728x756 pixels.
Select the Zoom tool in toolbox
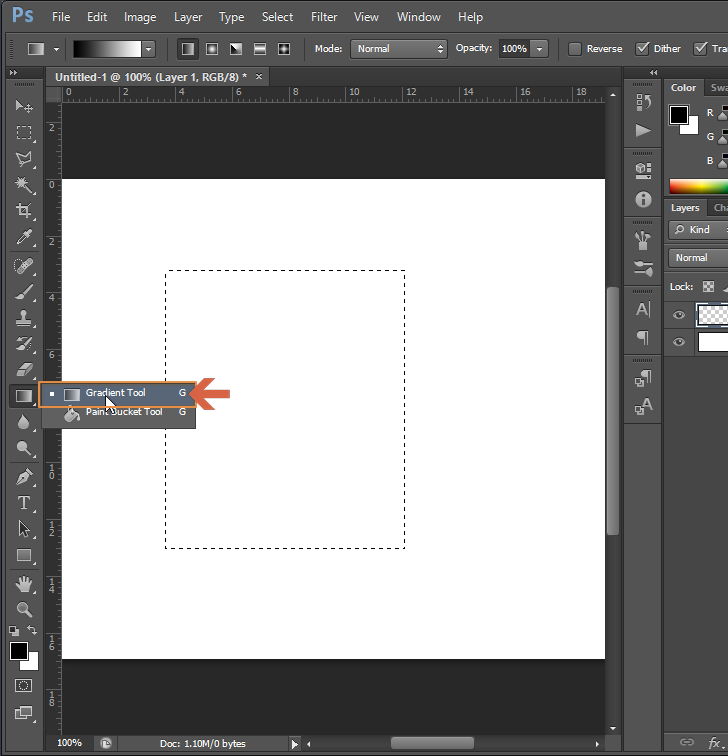click(24, 610)
